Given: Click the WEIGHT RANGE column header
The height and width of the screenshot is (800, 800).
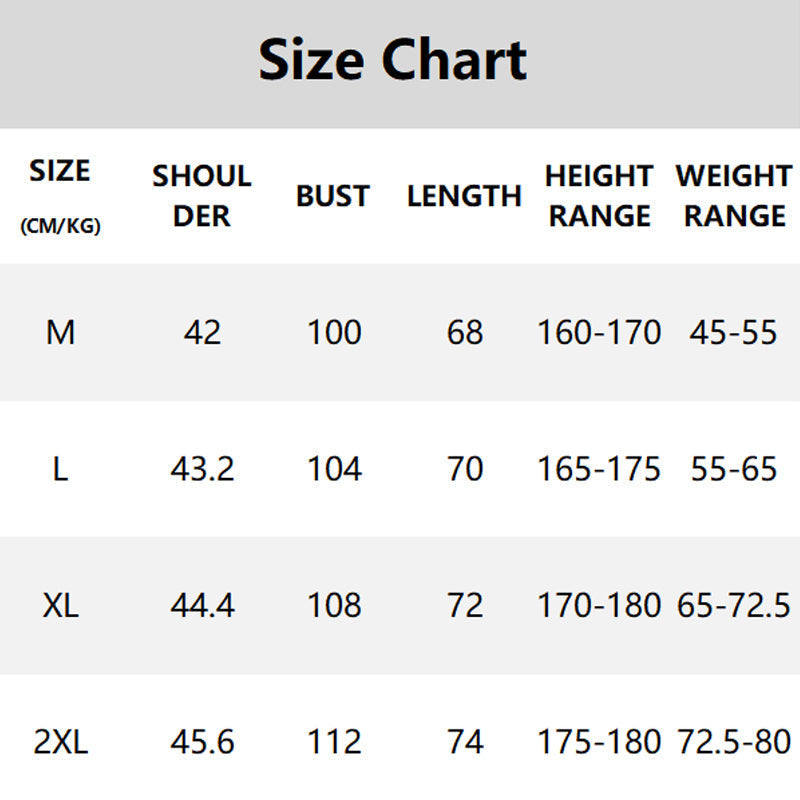Looking at the screenshot, I should click(x=734, y=196).
